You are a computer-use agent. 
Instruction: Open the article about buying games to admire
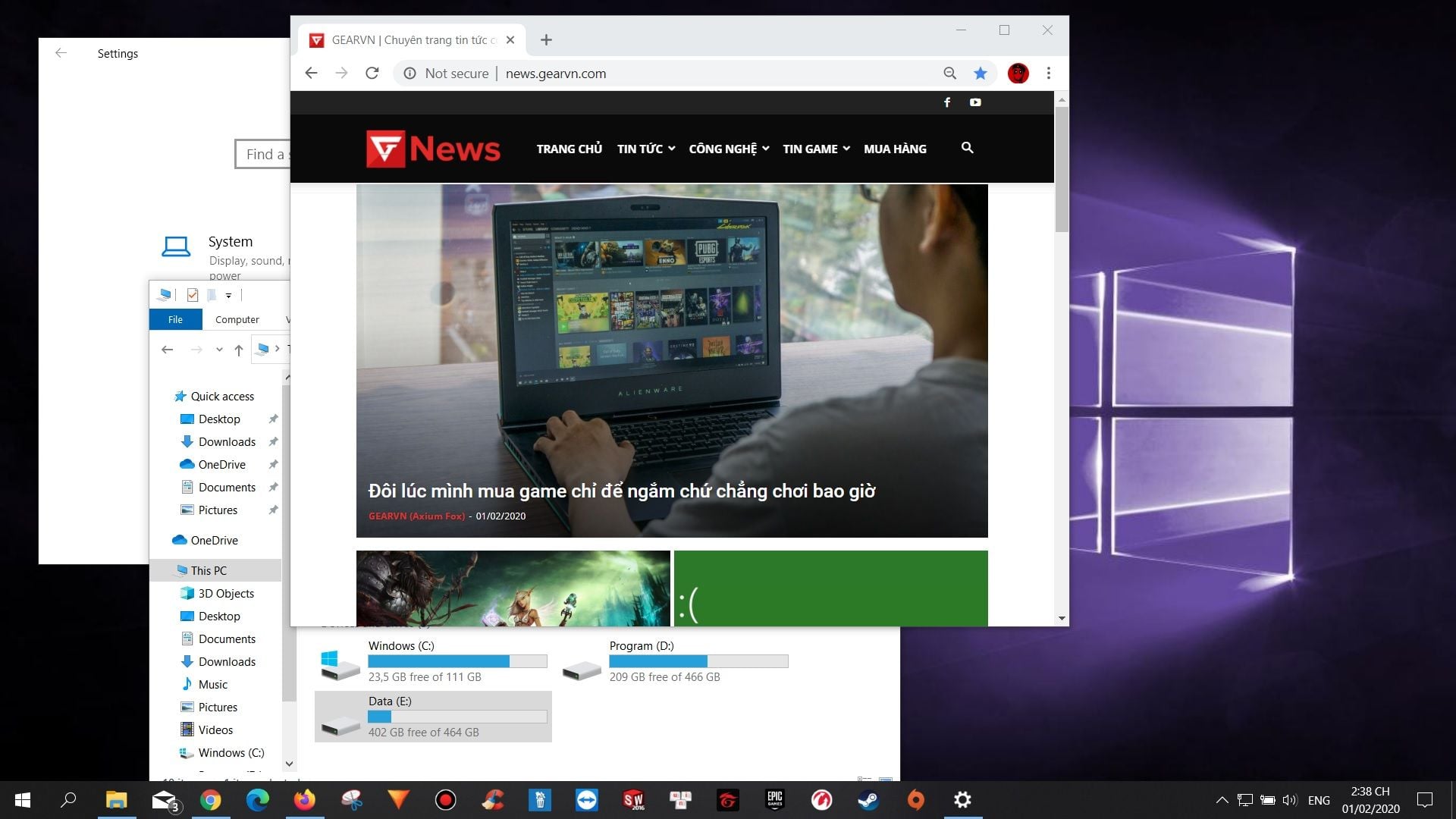click(x=620, y=491)
